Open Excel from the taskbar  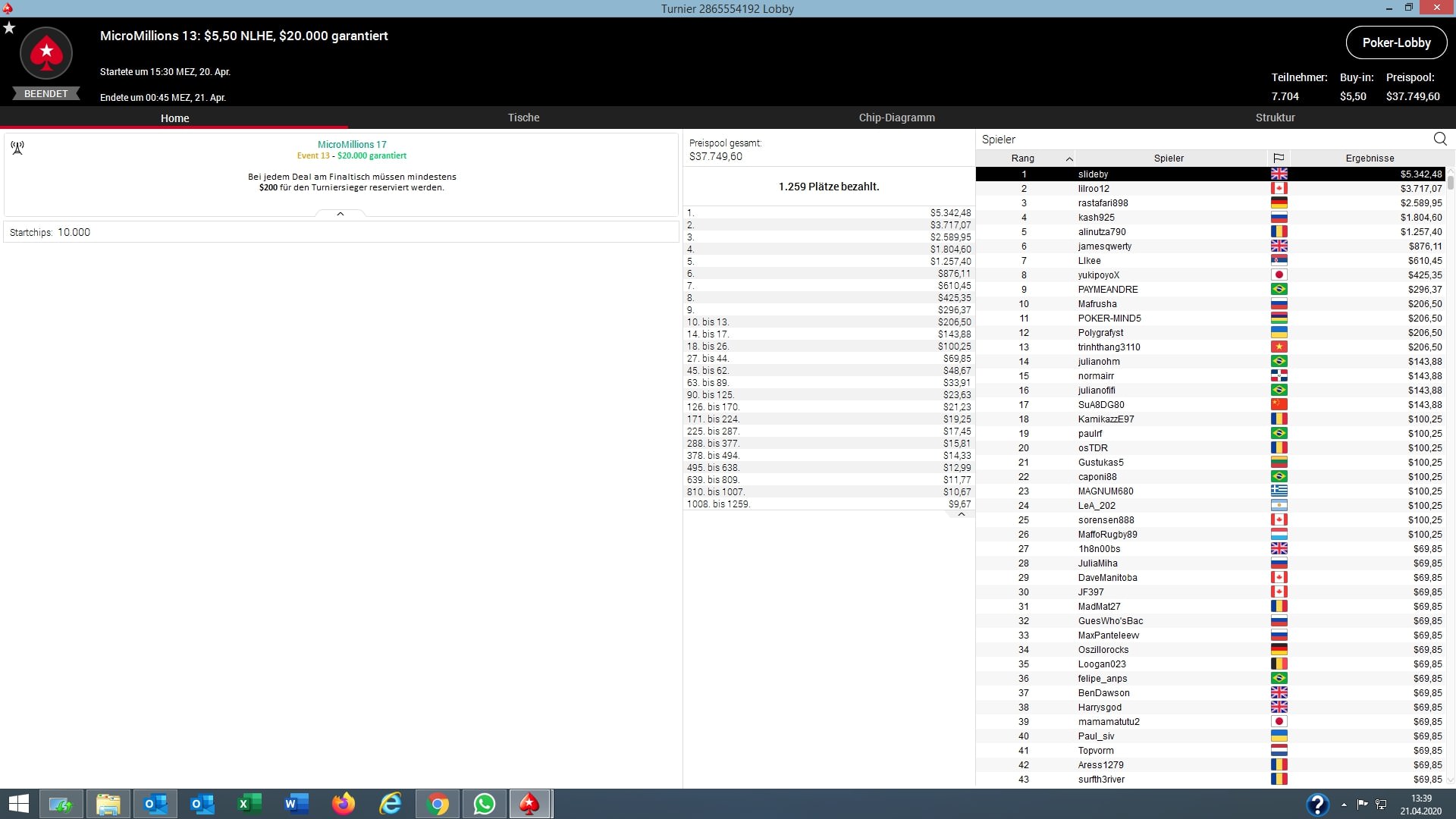click(249, 804)
